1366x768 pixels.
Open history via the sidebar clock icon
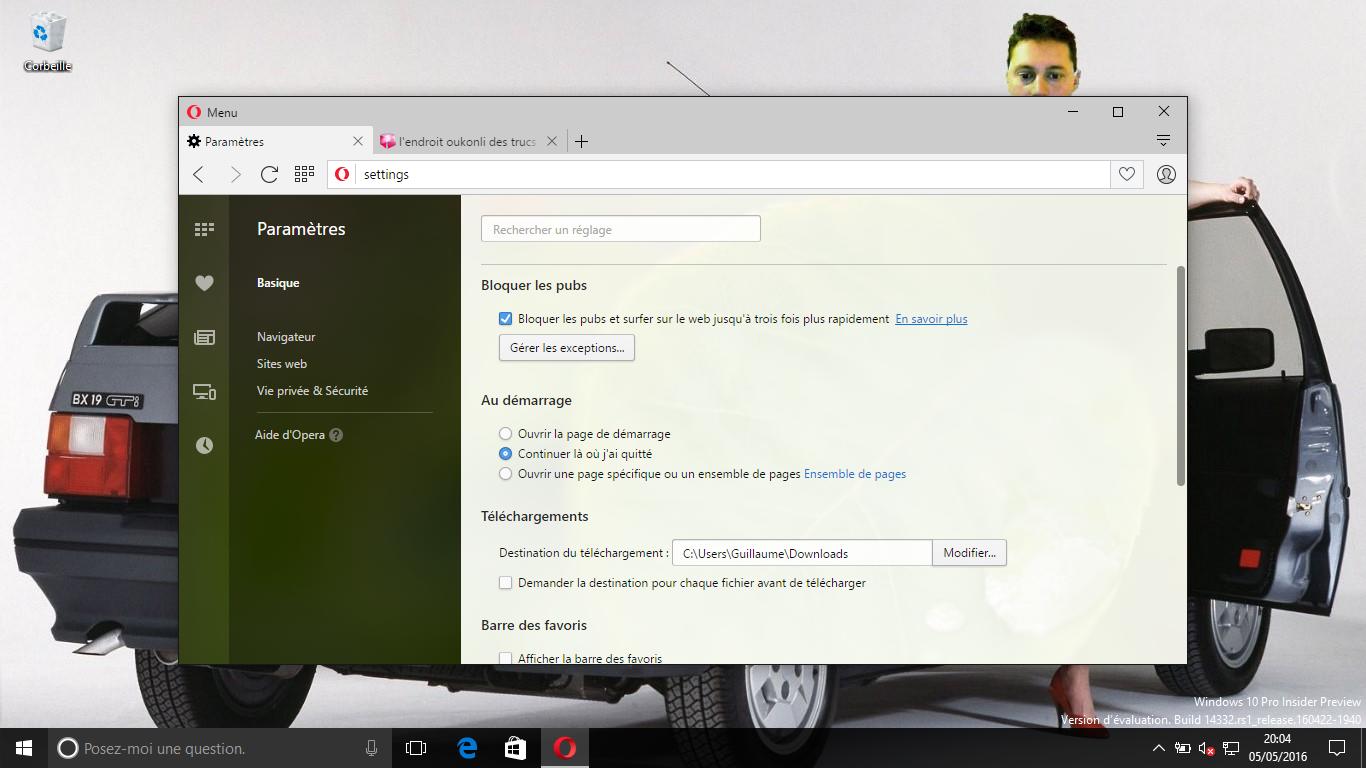(x=204, y=445)
